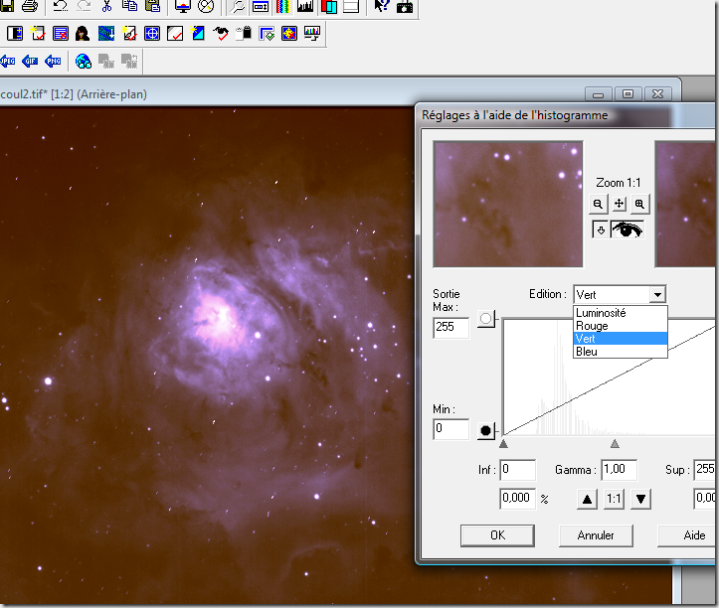
Task: Click the zoom in magnifier in the dialog
Action: pos(640,204)
